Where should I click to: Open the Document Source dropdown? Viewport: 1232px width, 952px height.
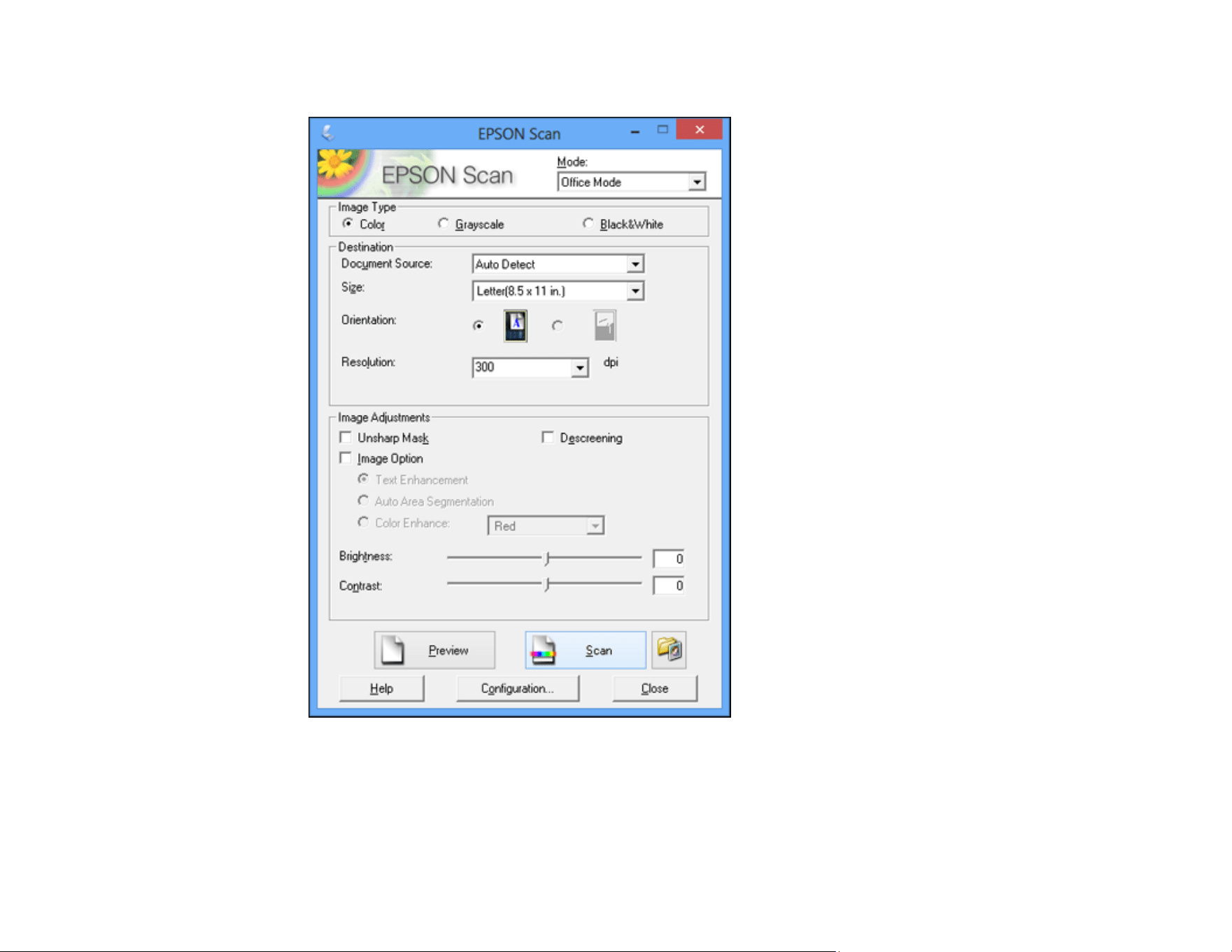tap(558, 264)
